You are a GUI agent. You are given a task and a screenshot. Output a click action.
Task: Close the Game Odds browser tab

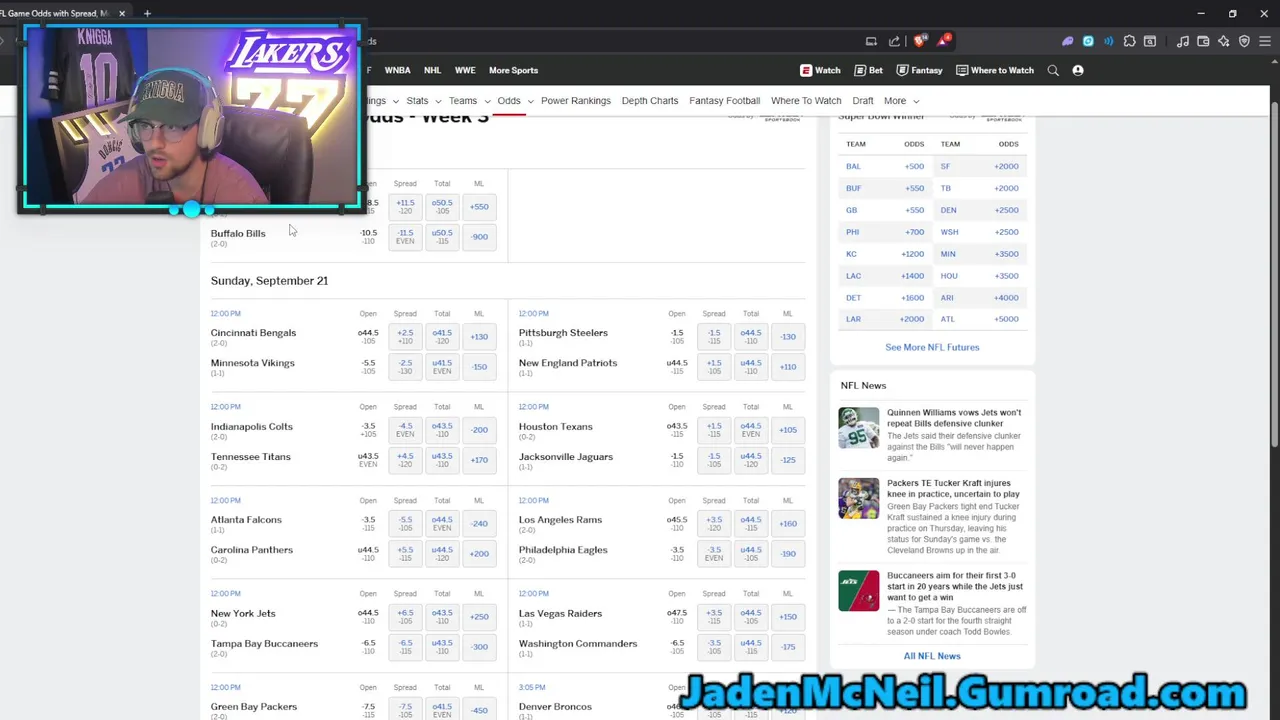[x=122, y=13]
